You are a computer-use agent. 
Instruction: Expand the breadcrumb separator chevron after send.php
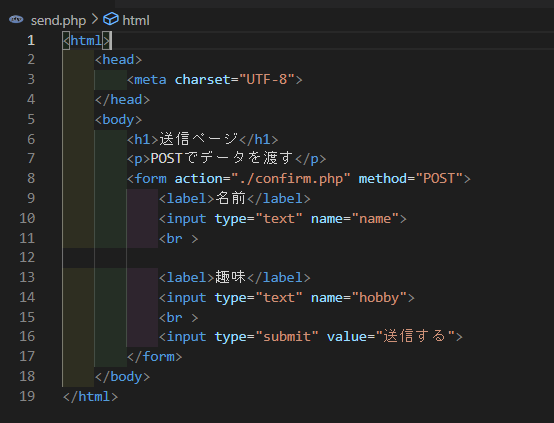click(94, 19)
